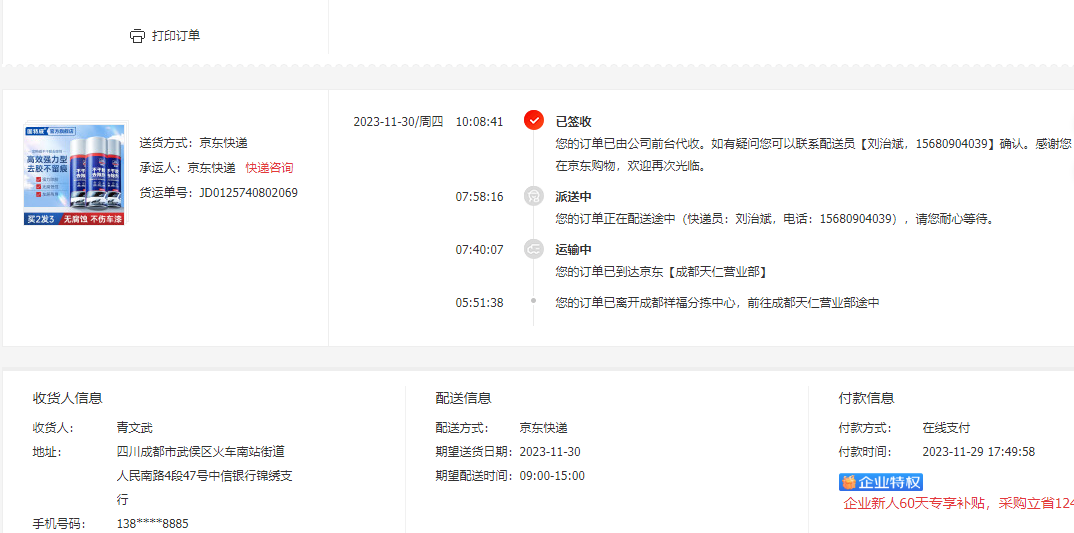
Task: Click the date 2023-11-30/周四
Action: (x=398, y=122)
